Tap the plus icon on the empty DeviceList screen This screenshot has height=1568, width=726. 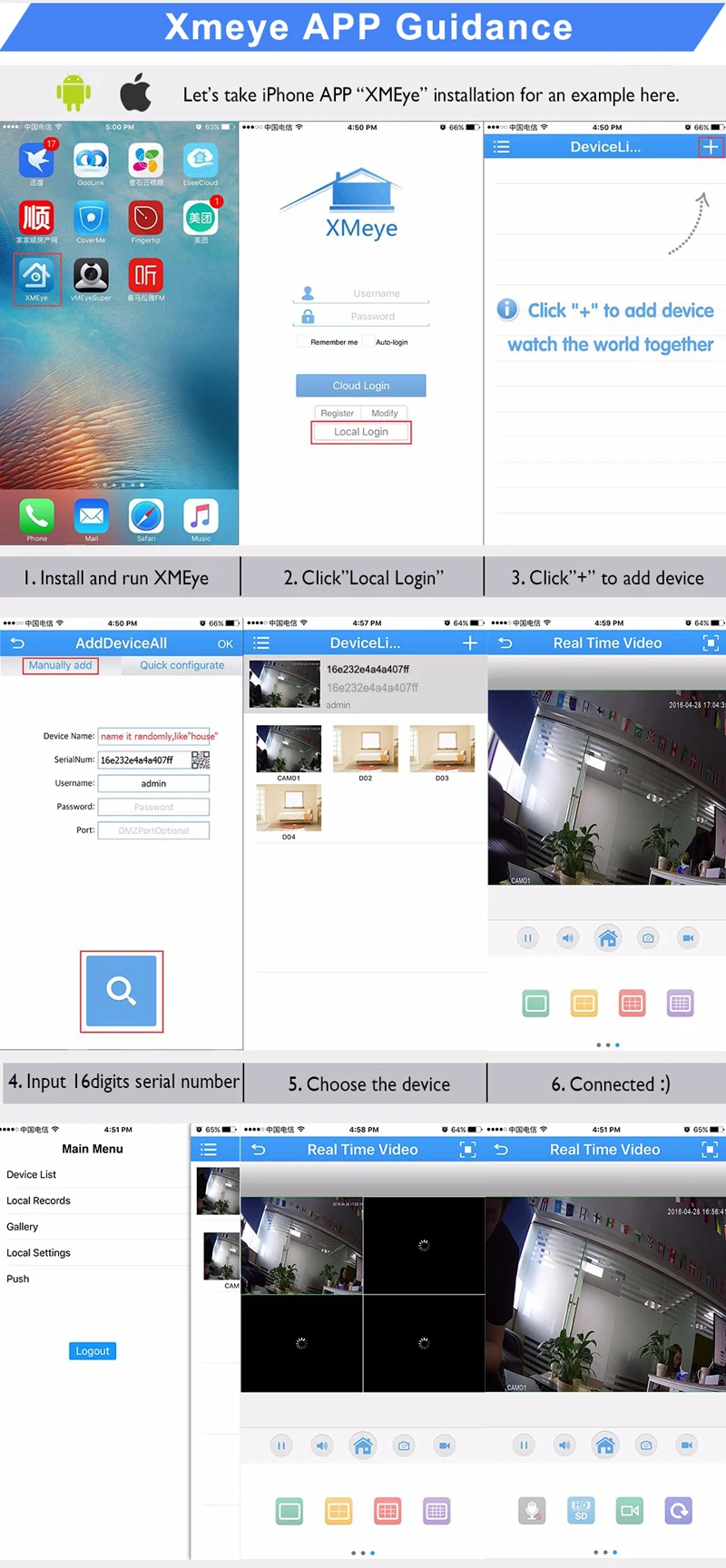711,147
